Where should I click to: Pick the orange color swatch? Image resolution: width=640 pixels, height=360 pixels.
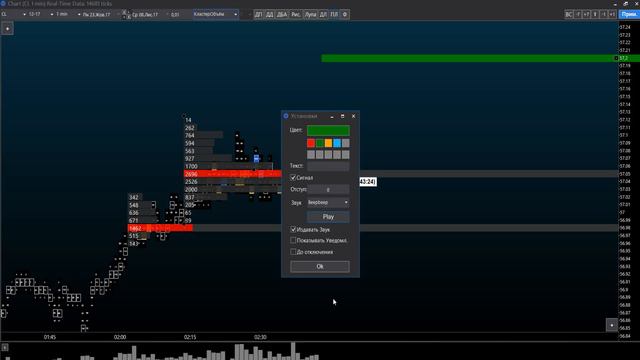(328, 143)
